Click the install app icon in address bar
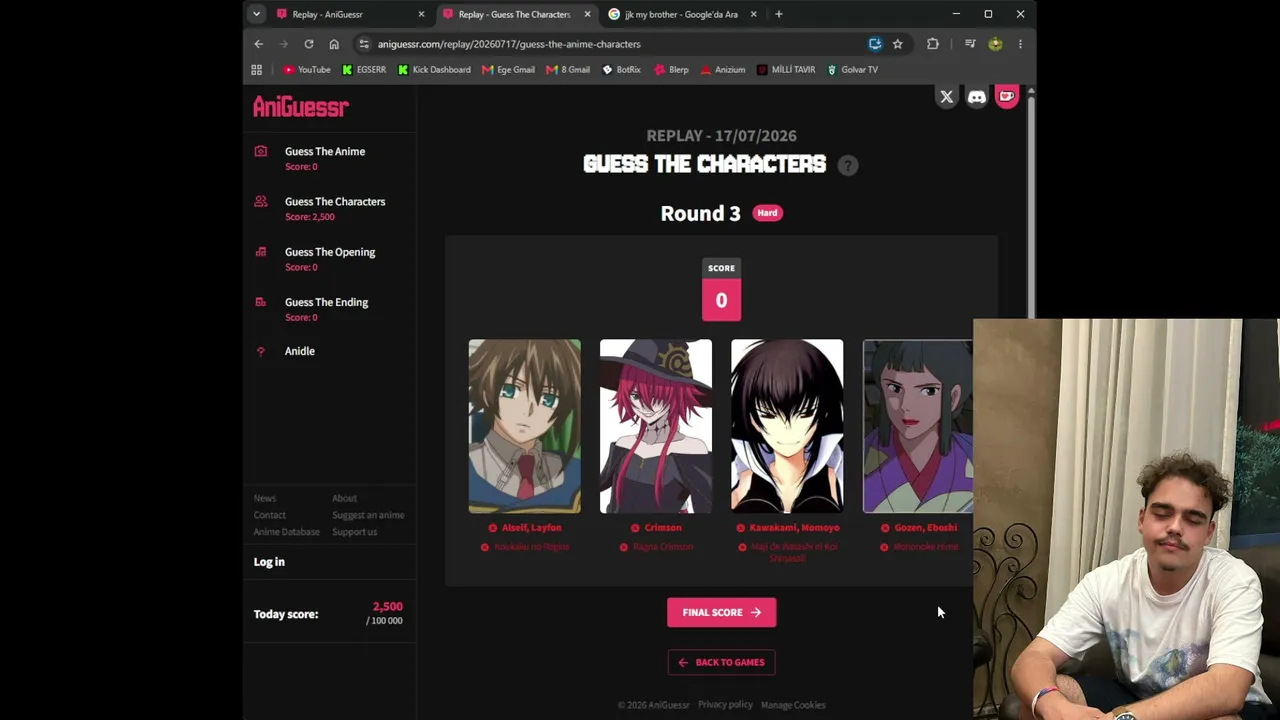The height and width of the screenshot is (720, 1280). click(x=875, y=44)
